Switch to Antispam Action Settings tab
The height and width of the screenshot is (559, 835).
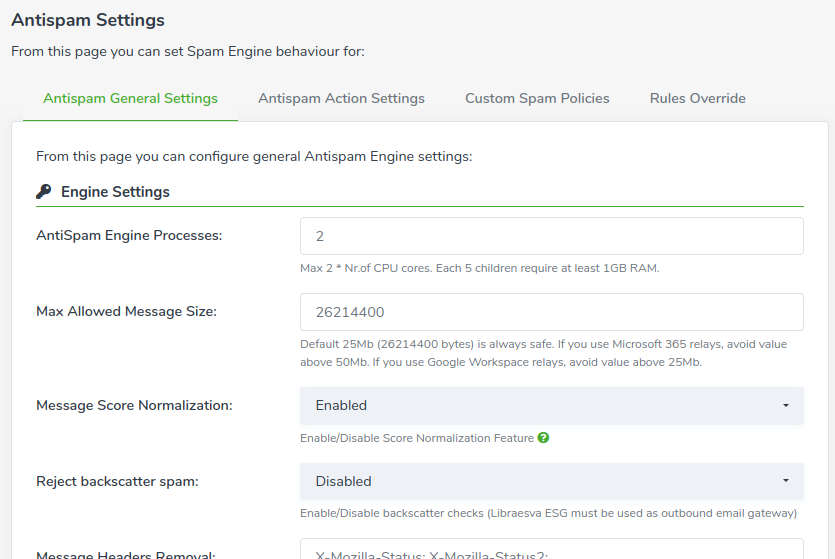(x=341, y=98)
